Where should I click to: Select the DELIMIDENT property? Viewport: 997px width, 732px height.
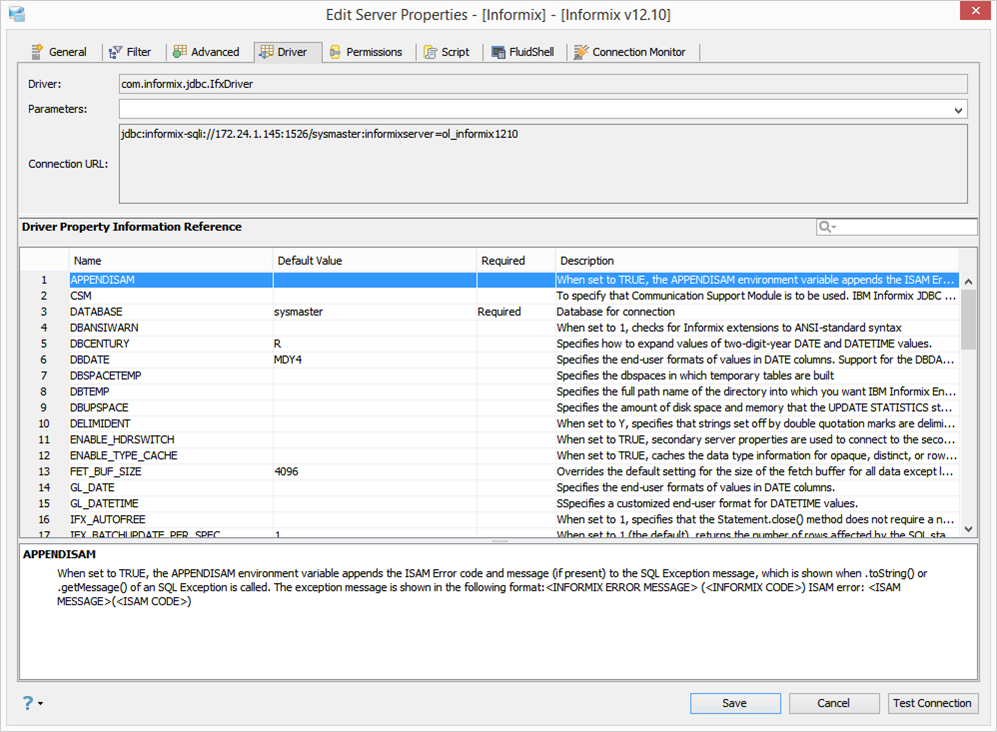coord(490,424)
